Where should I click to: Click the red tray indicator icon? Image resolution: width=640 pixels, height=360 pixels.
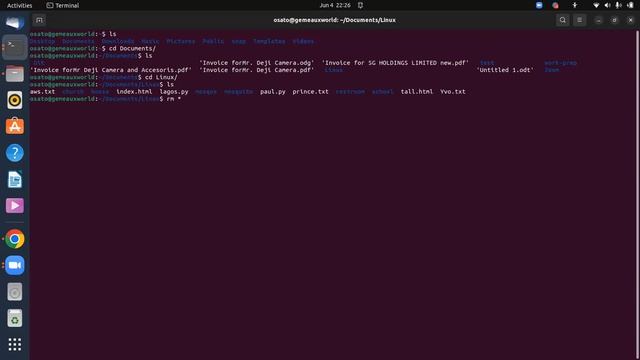[x=555, y=5]
